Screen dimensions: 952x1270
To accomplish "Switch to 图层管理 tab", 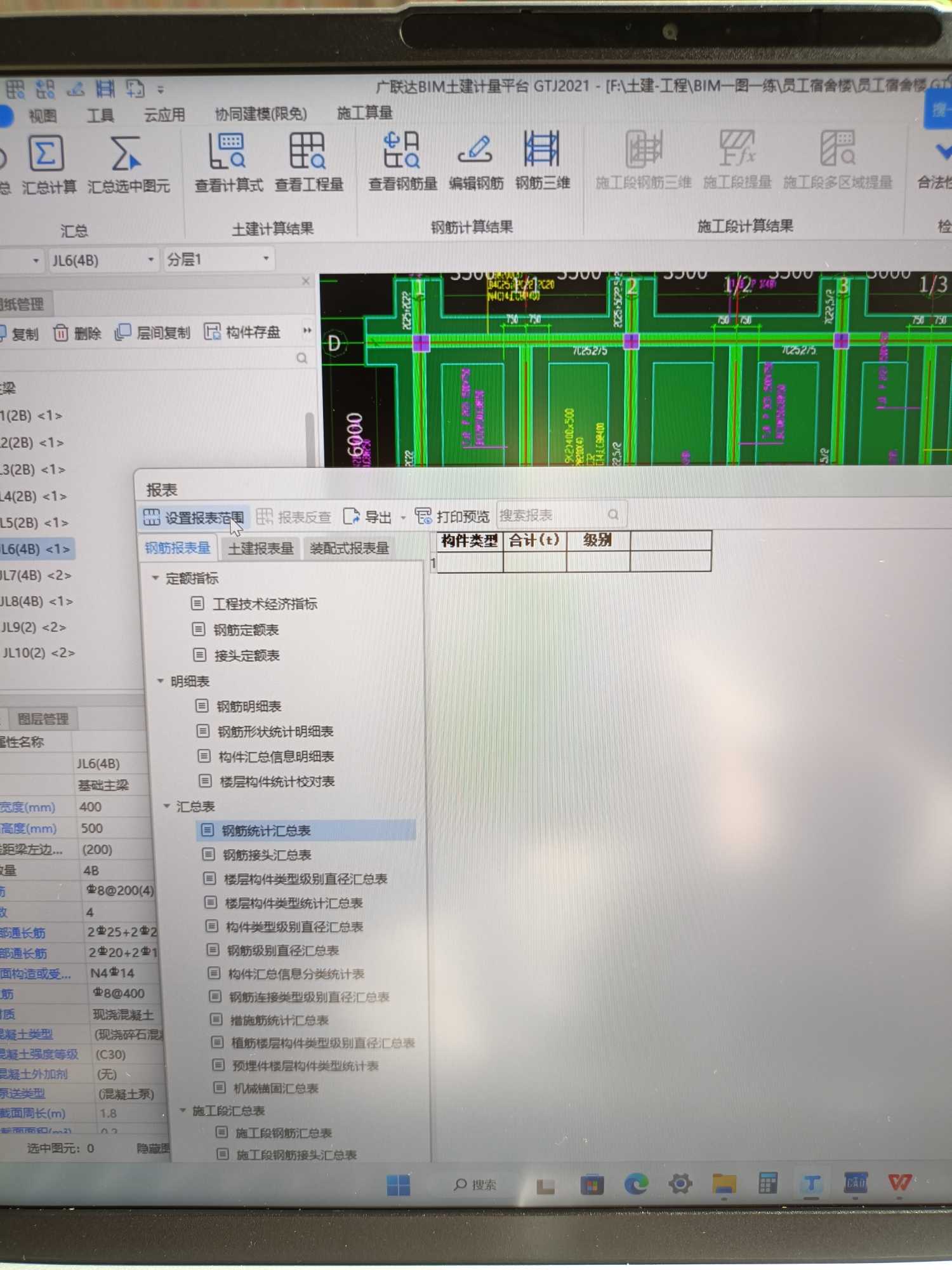I will [43, 719].
